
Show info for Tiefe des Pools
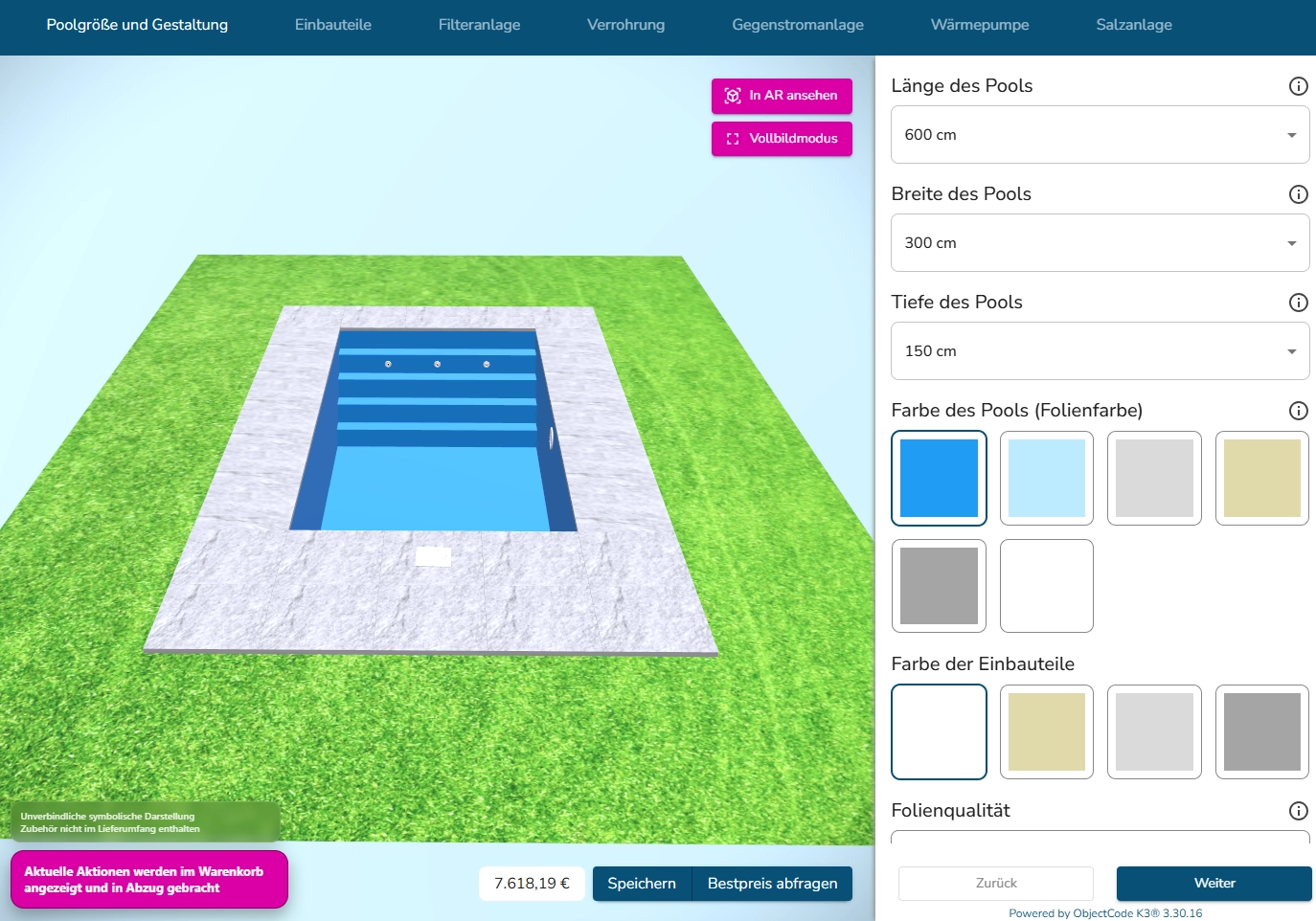1298,303
